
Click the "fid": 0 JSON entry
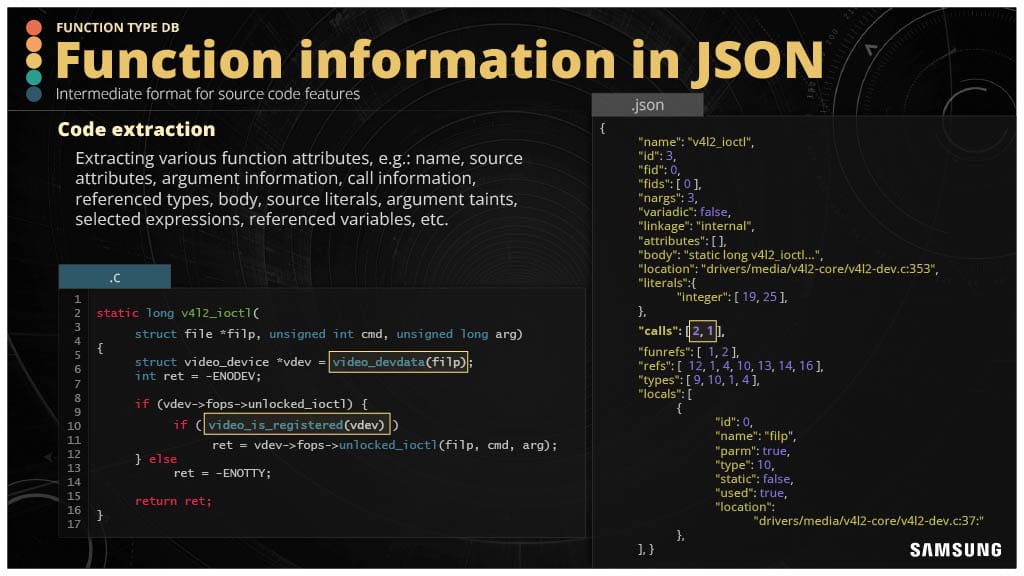coord(658,170)
